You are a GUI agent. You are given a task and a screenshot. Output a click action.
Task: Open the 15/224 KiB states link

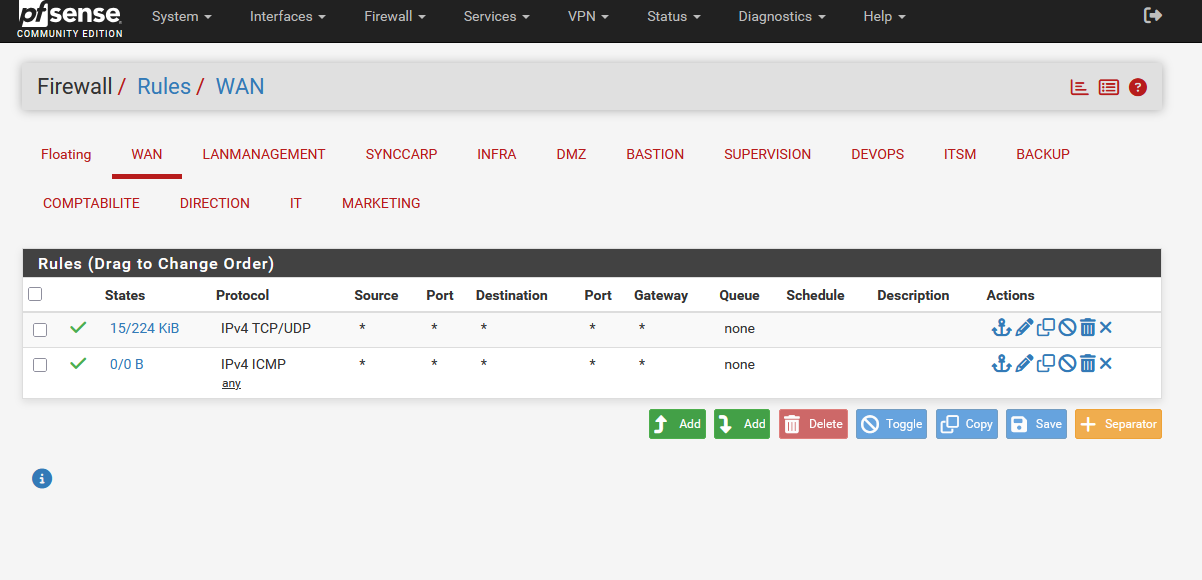tap(145, 328)
